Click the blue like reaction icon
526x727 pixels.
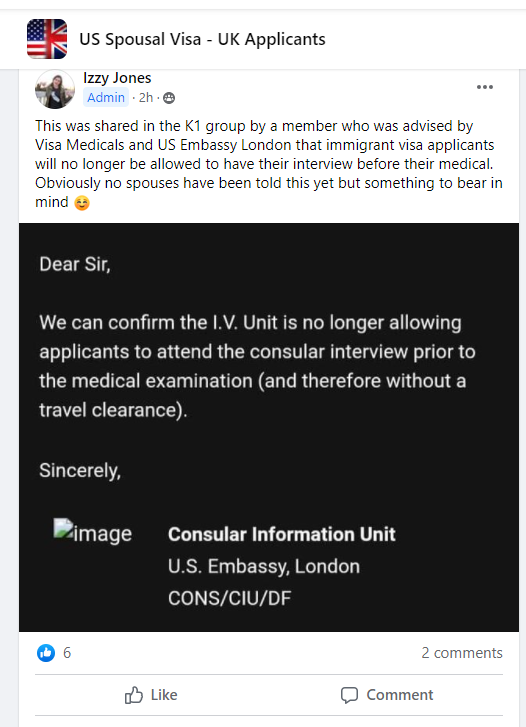coord(46,653)
